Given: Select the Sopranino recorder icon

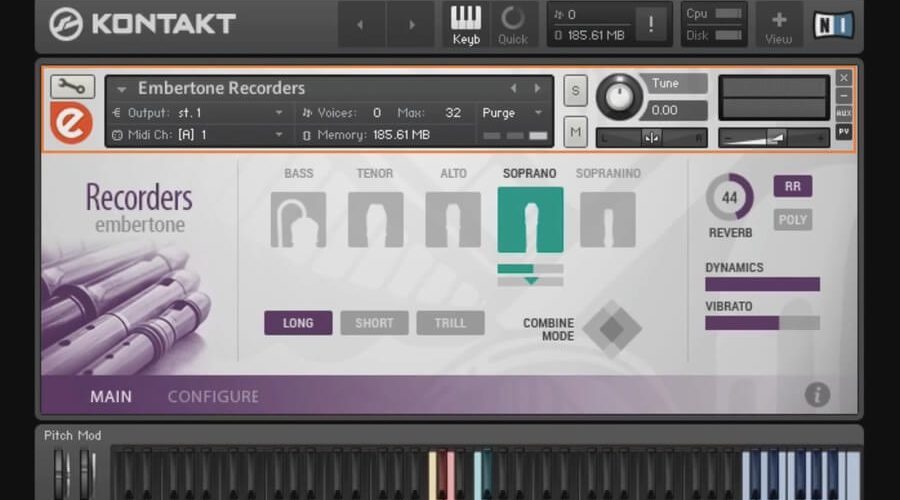Looking at the screenshot, I should click(x=608, y=219).
